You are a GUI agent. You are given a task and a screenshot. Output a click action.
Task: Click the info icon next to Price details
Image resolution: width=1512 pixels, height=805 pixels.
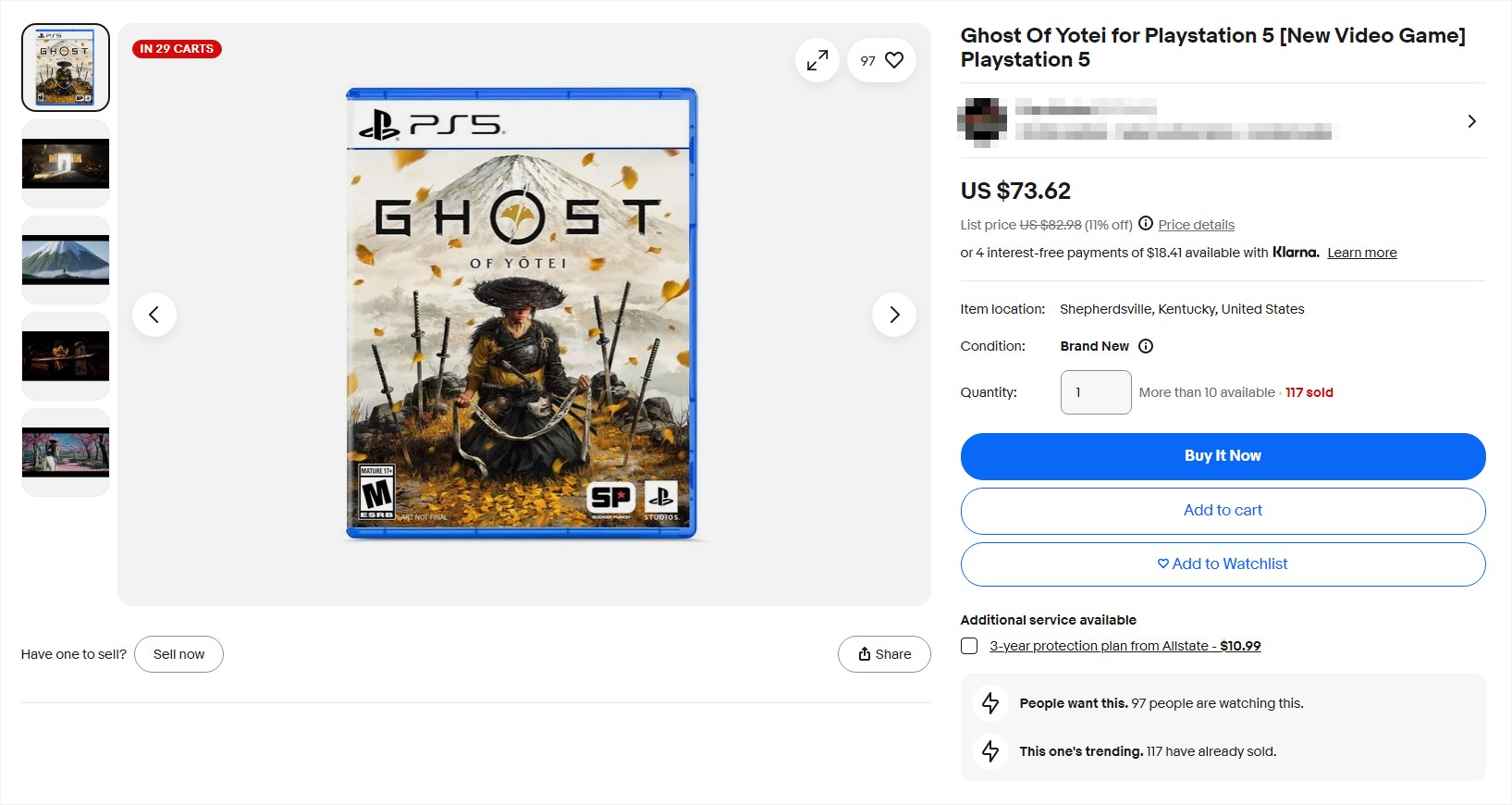(x=1146, y=223)
